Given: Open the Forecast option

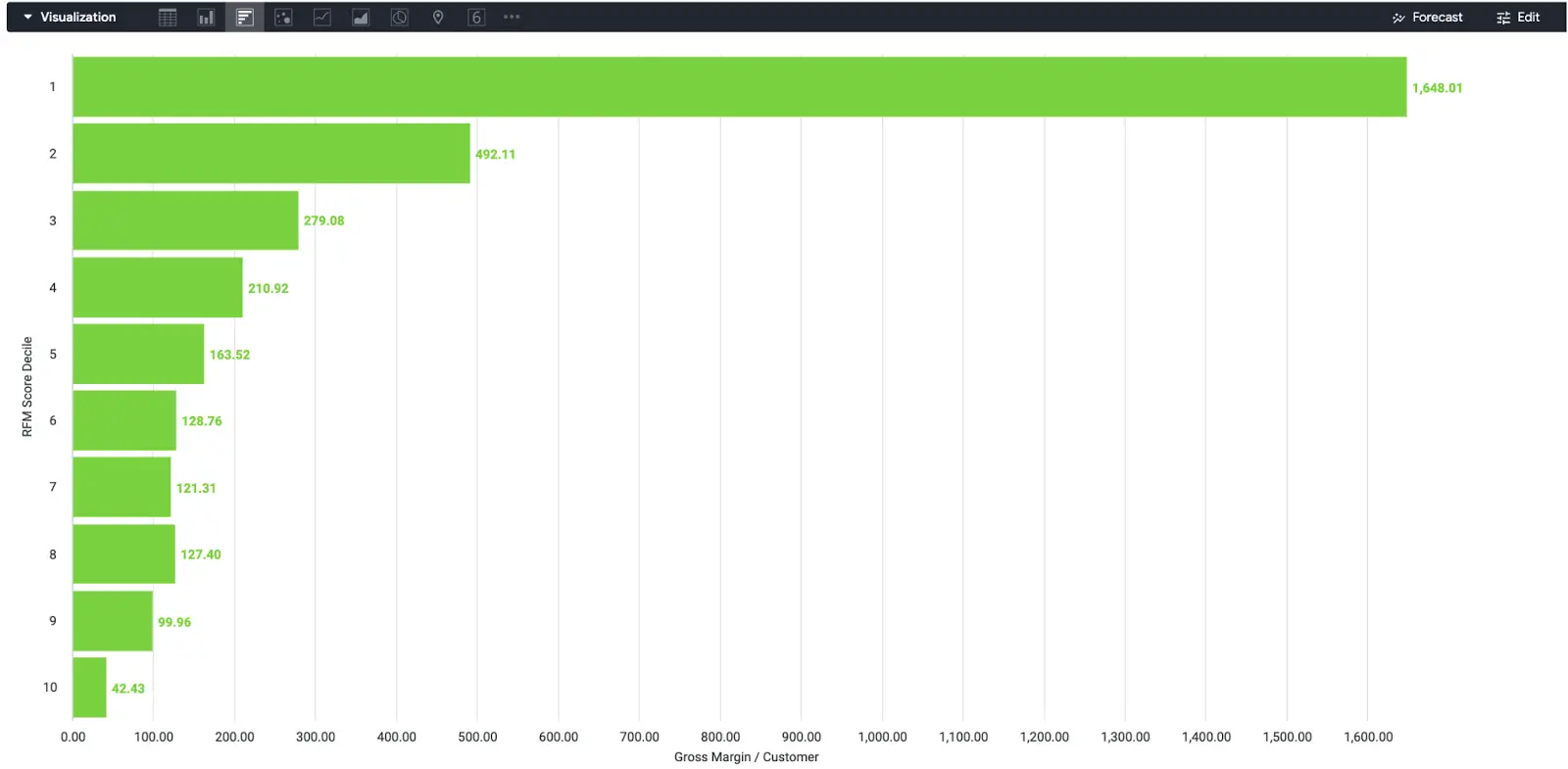Looking at the screenshot, I should 1427,18.
